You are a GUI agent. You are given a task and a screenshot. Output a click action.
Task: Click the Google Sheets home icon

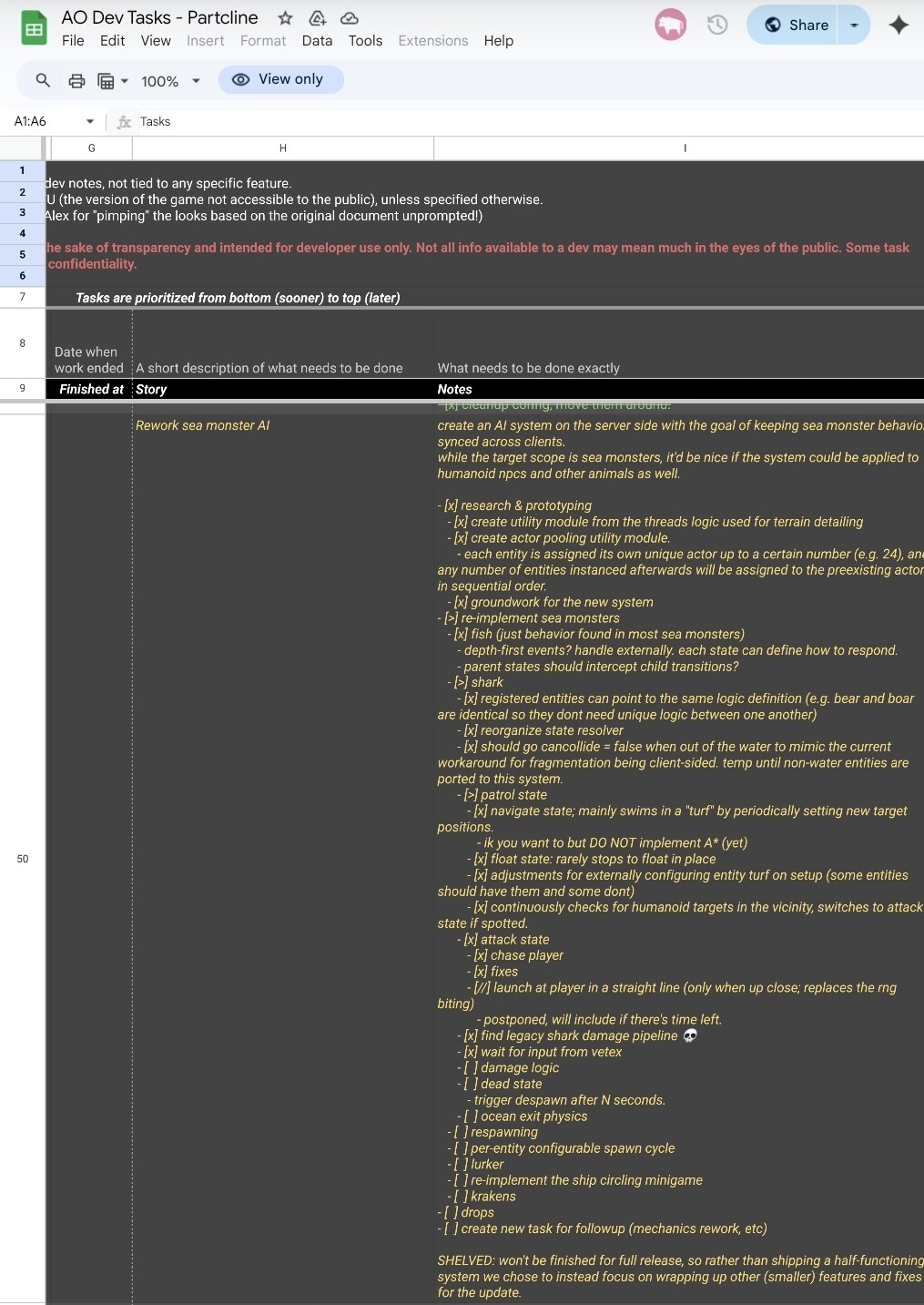(34, 28)
